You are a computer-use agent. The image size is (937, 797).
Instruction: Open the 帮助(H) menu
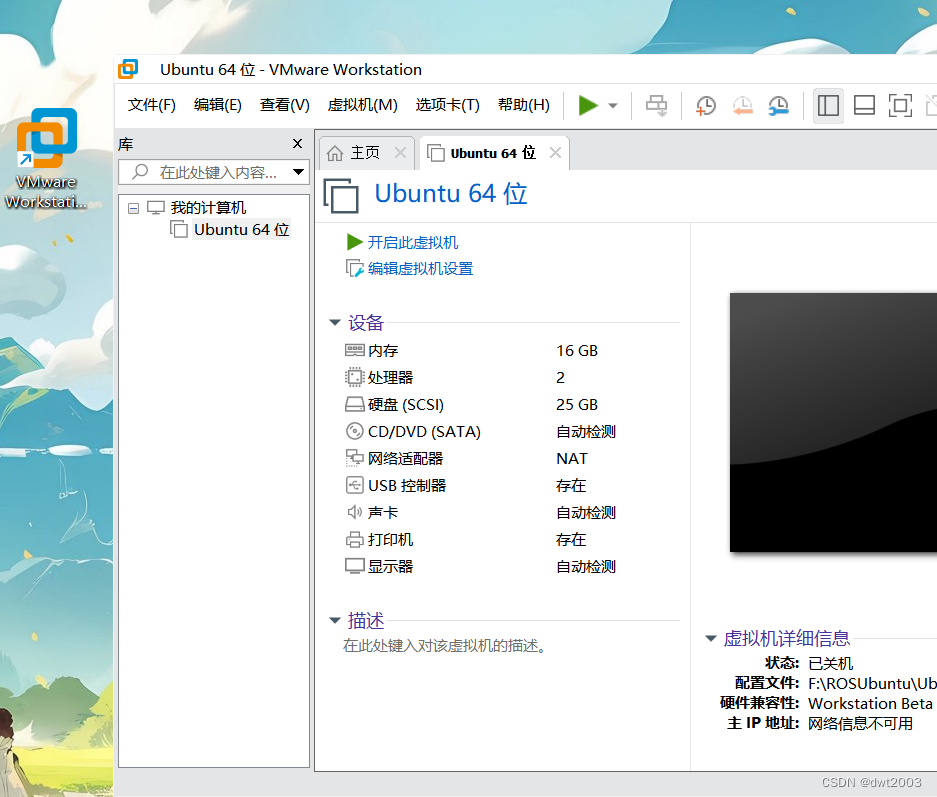(x=523, y=105)
